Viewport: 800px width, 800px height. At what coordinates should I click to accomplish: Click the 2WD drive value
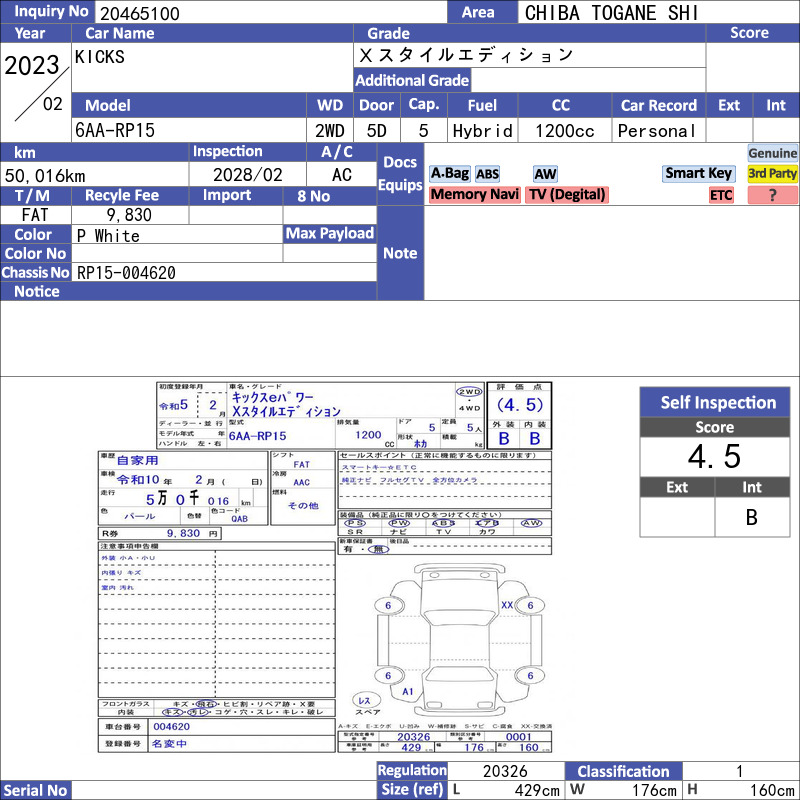[x=330, y=131]
